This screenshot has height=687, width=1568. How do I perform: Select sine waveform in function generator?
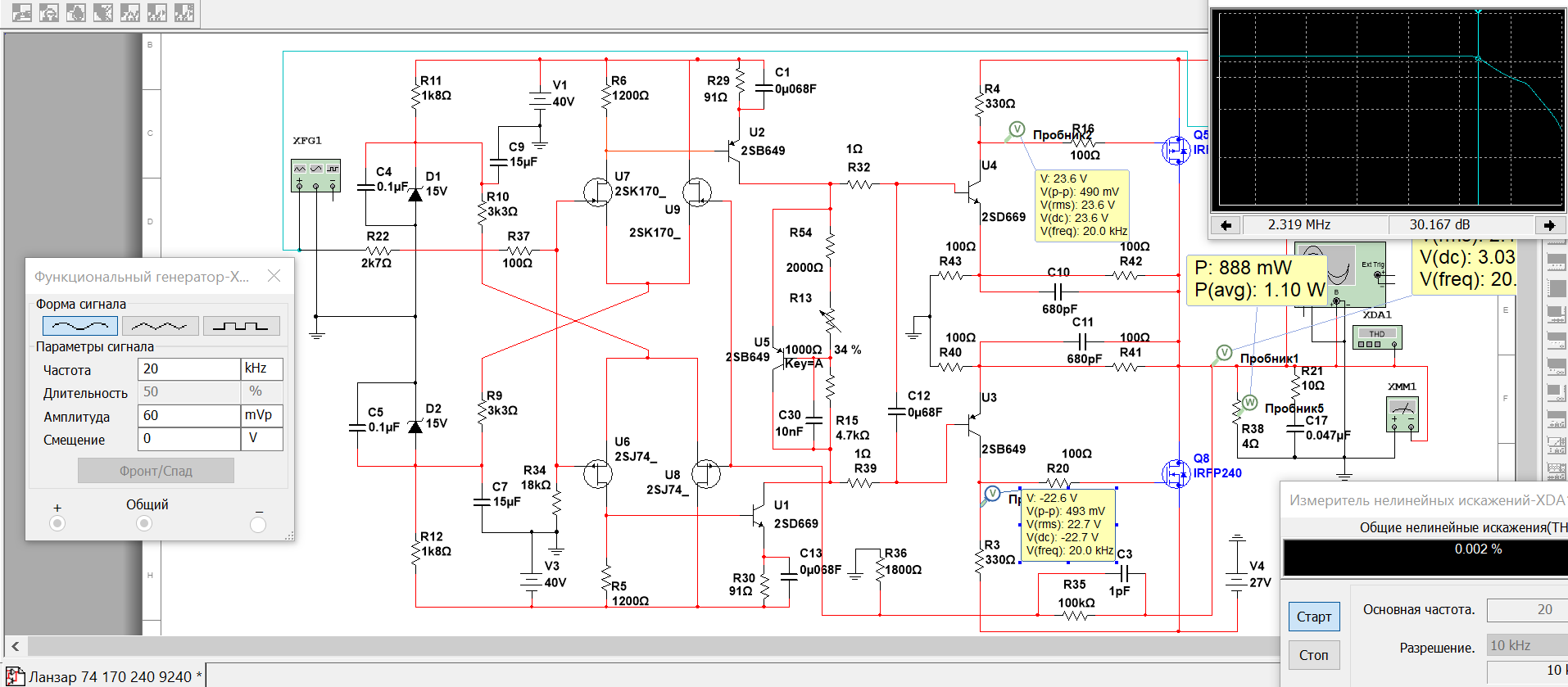[79, 326]
